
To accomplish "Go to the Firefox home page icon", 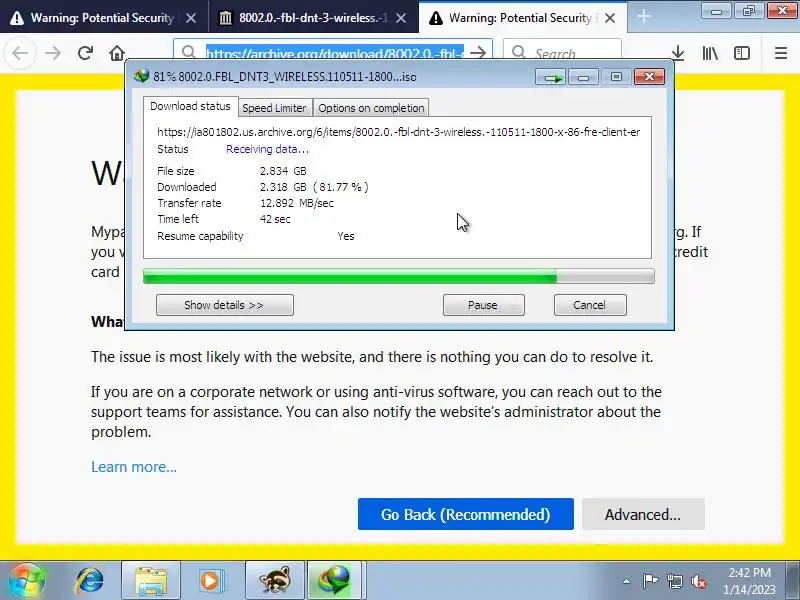I will (117, 53).
